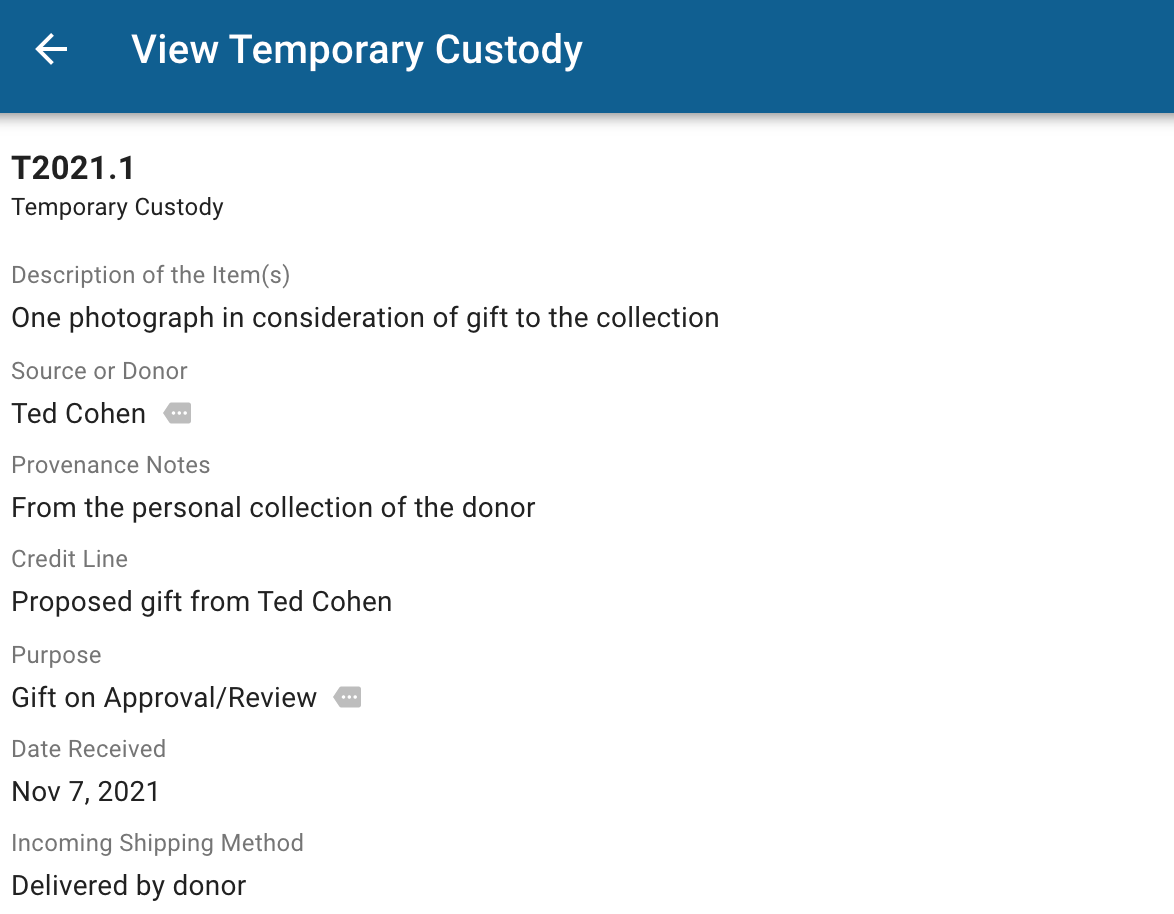Click the View Temporary Custody title bar
The image size is (1174, 914).
[x=356, y=49]
